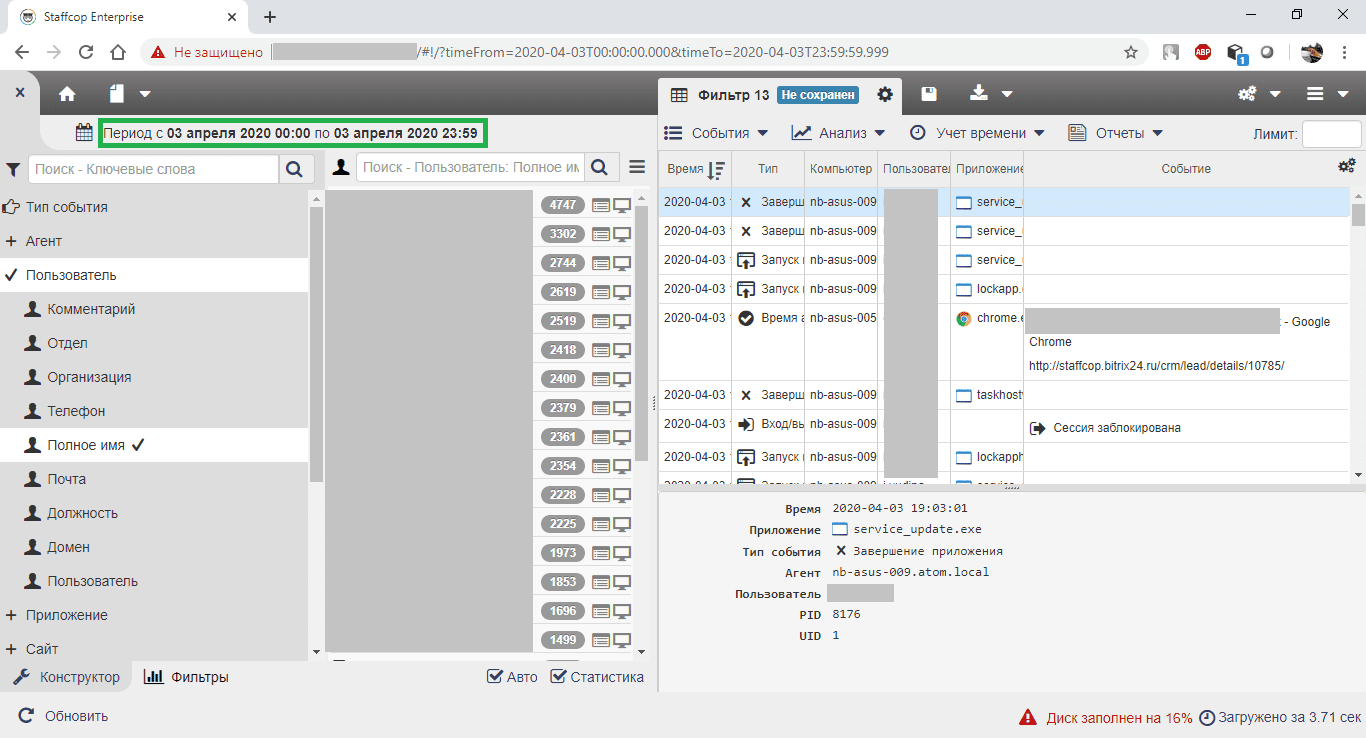Viewport: 1366px width, 738px height.
Task: Toggle the Авто checkbox
Action: [494, 677]
